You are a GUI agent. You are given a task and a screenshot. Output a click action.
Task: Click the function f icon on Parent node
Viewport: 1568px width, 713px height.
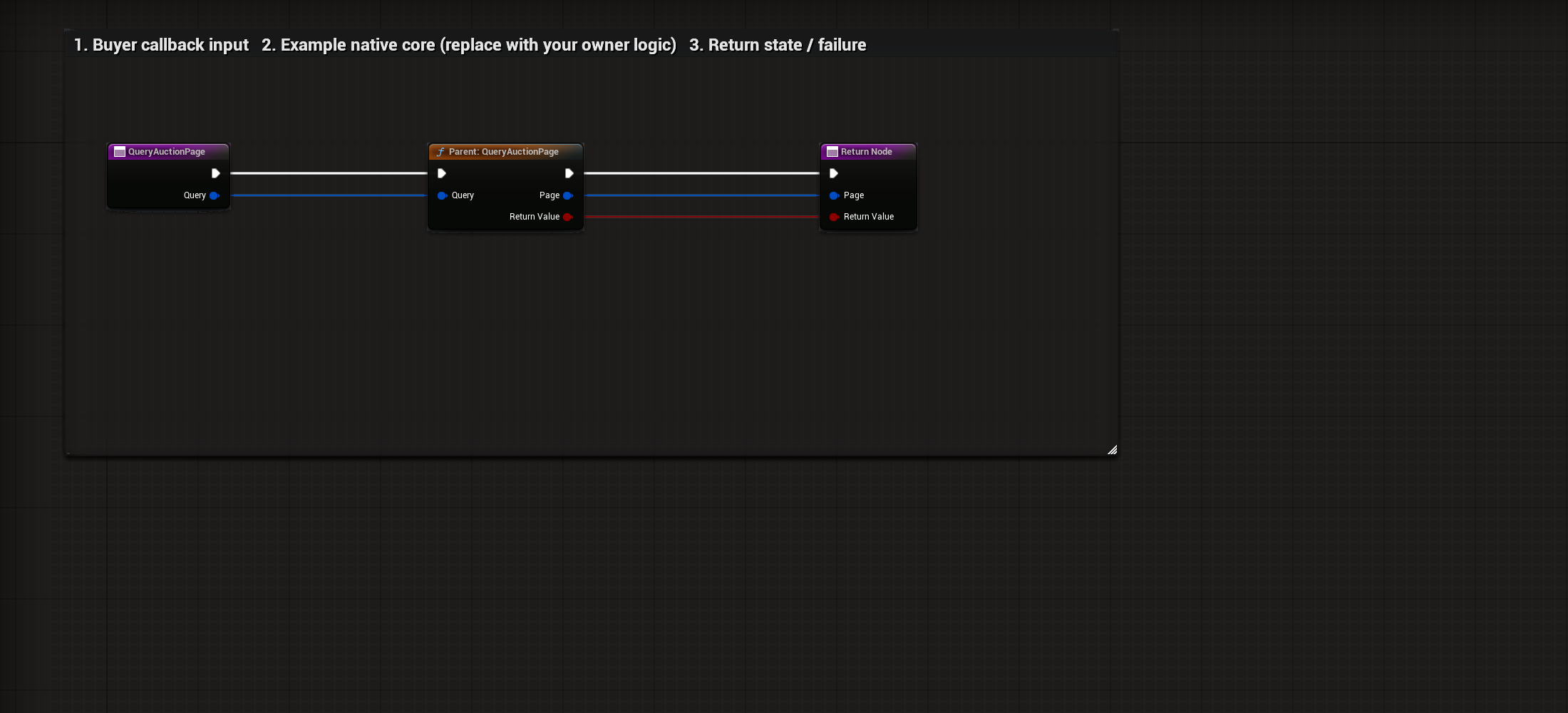click(440, 152)
